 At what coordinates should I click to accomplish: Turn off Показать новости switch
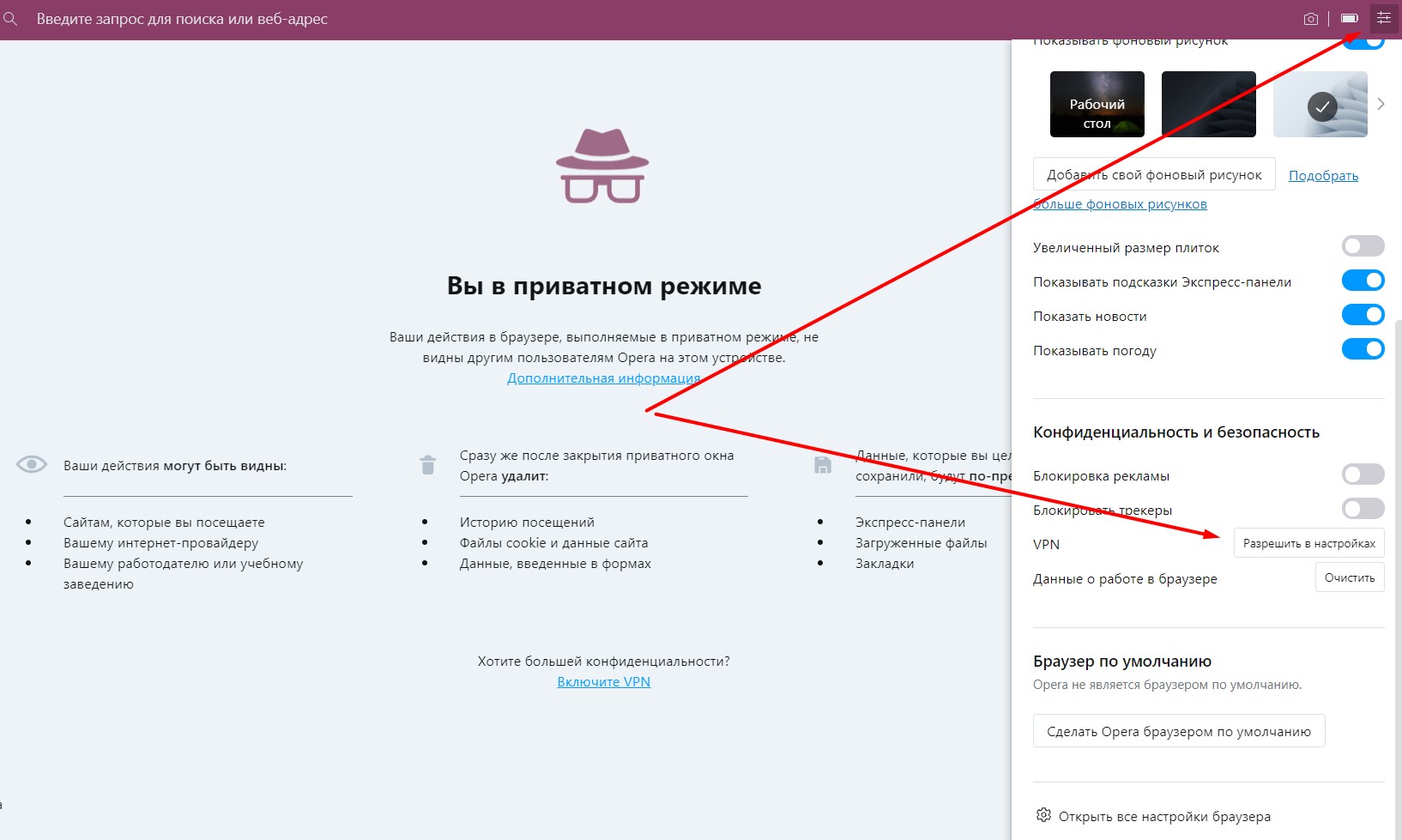click(x=1363, y=315)
